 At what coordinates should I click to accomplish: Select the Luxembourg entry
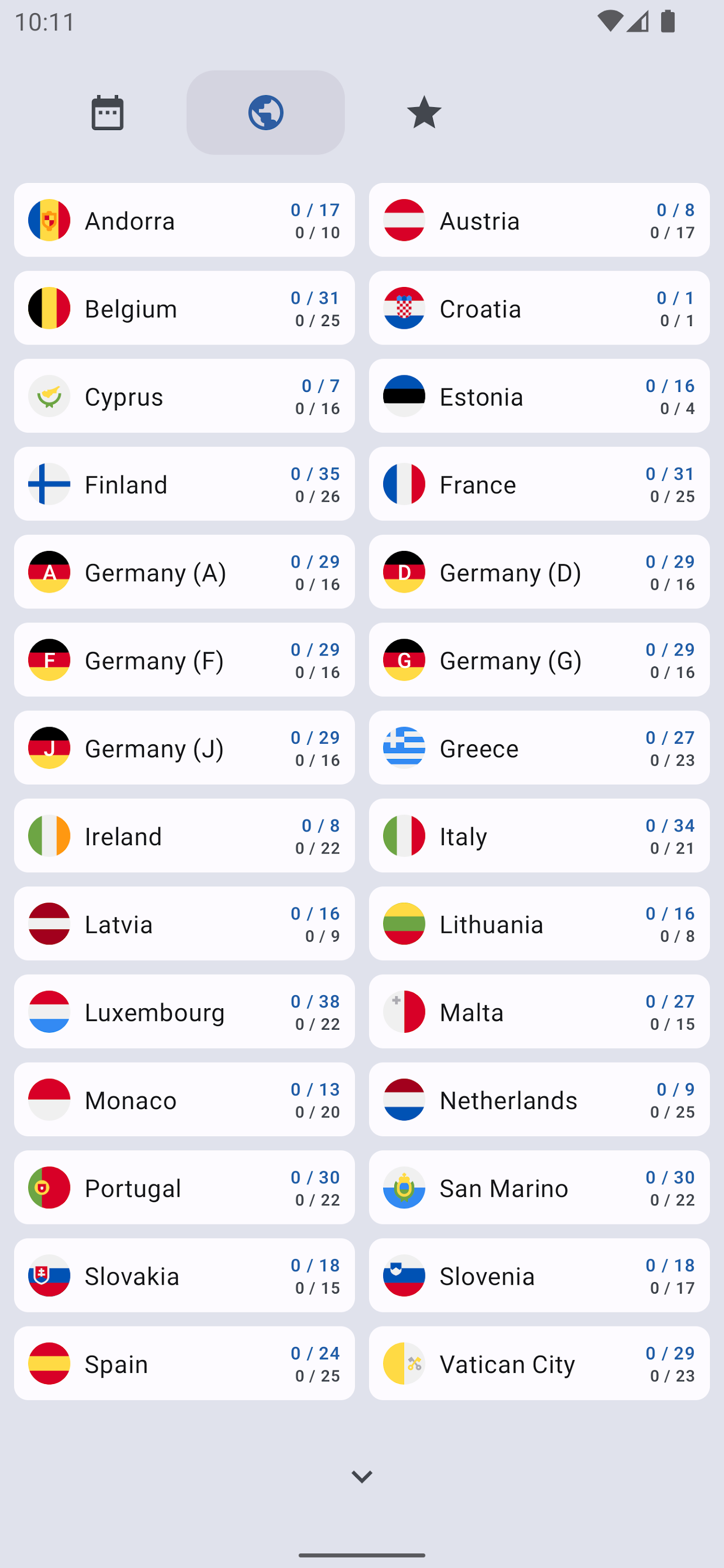[x=184, y=1012]
